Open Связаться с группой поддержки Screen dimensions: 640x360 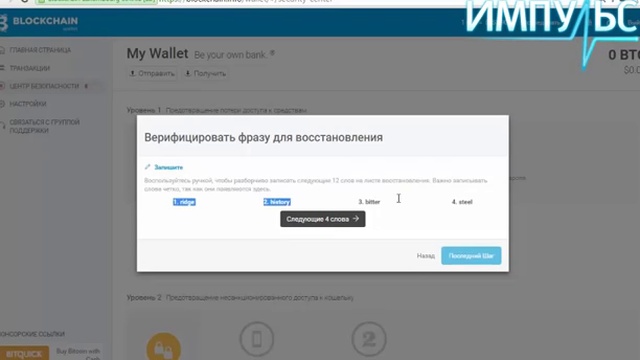(x=44, y=127)
